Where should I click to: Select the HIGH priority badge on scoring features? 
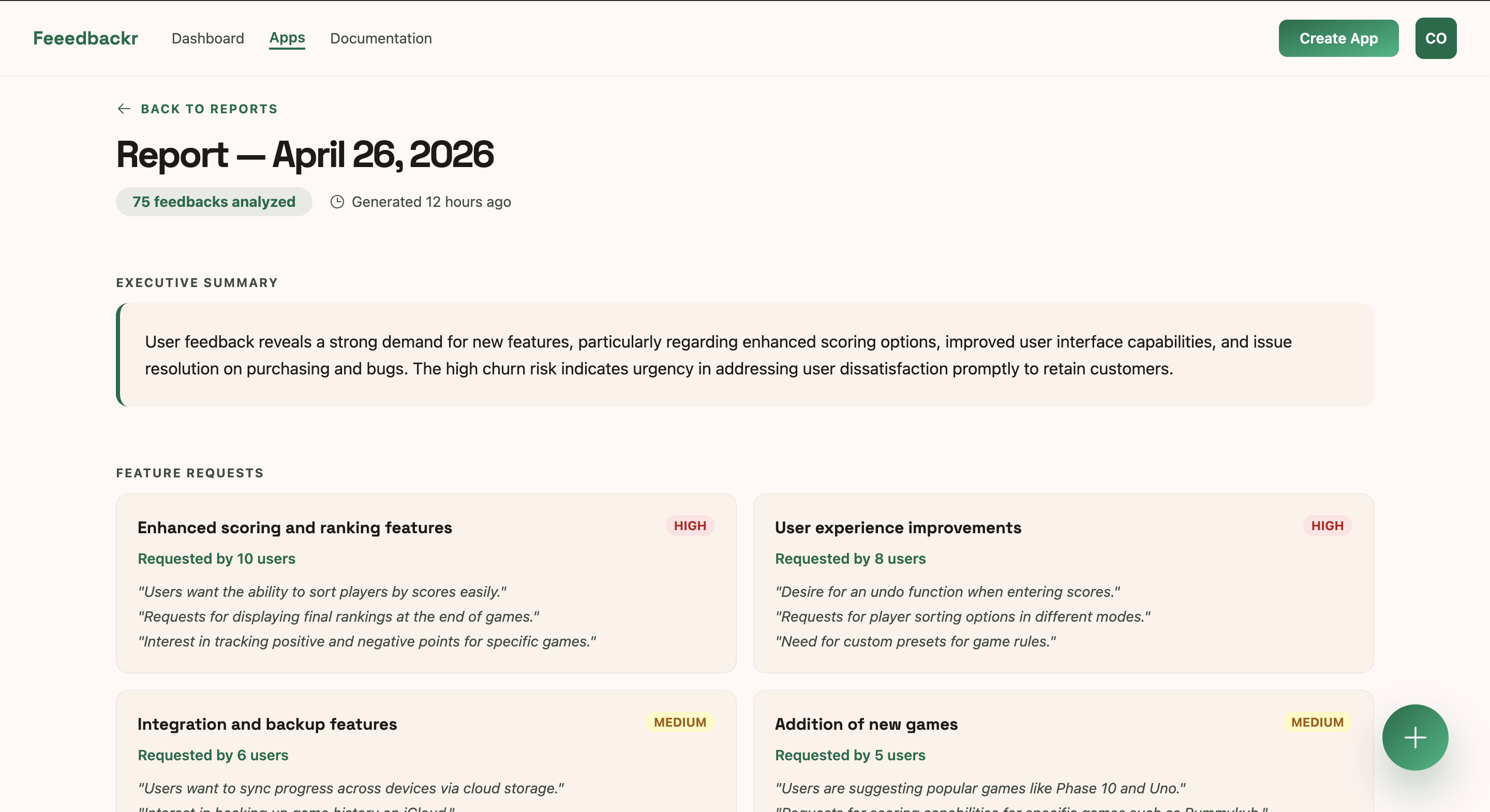point(690,527)
